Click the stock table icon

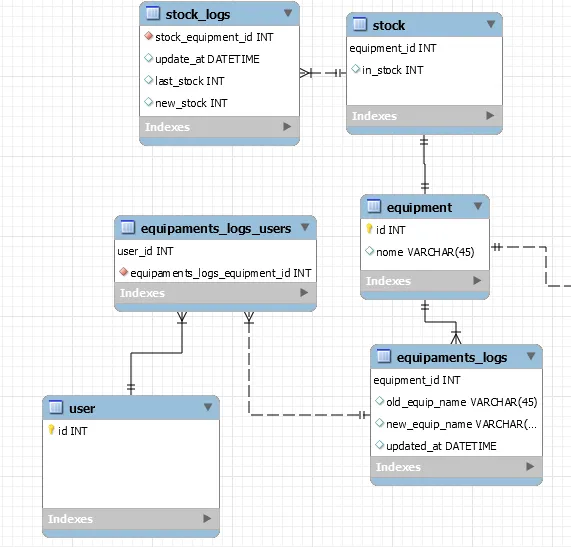(x=359, y=24)
